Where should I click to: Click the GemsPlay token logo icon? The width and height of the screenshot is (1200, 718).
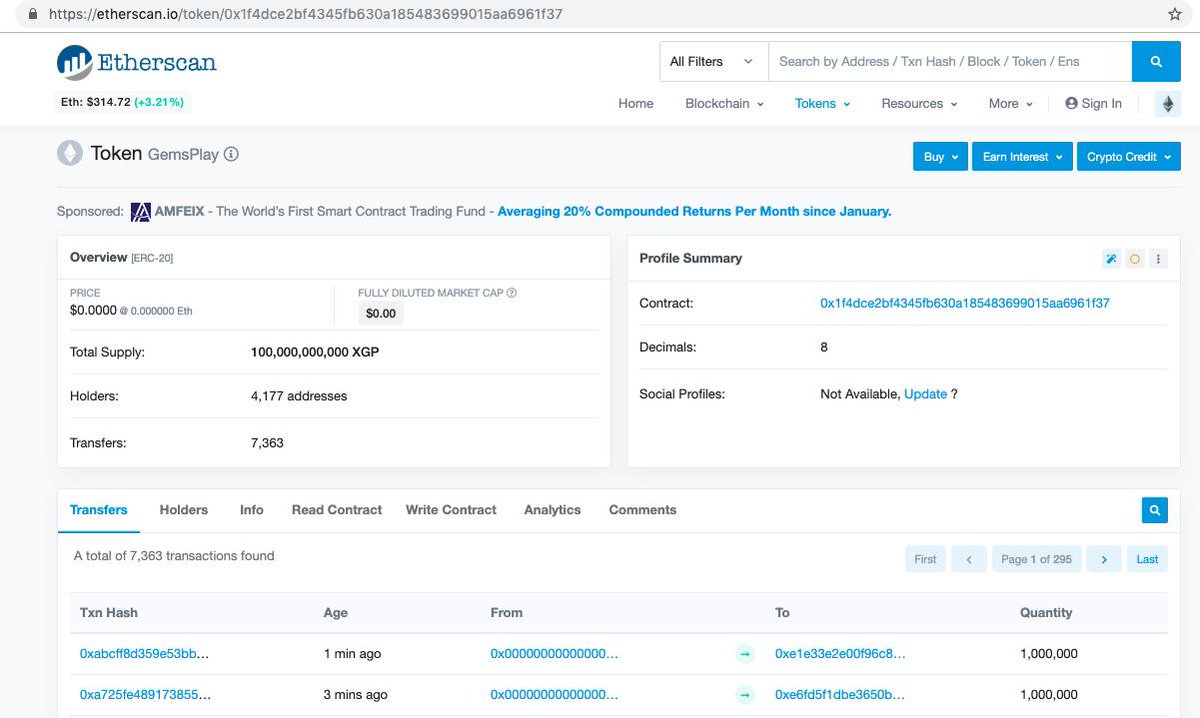(x=70, y=153)
